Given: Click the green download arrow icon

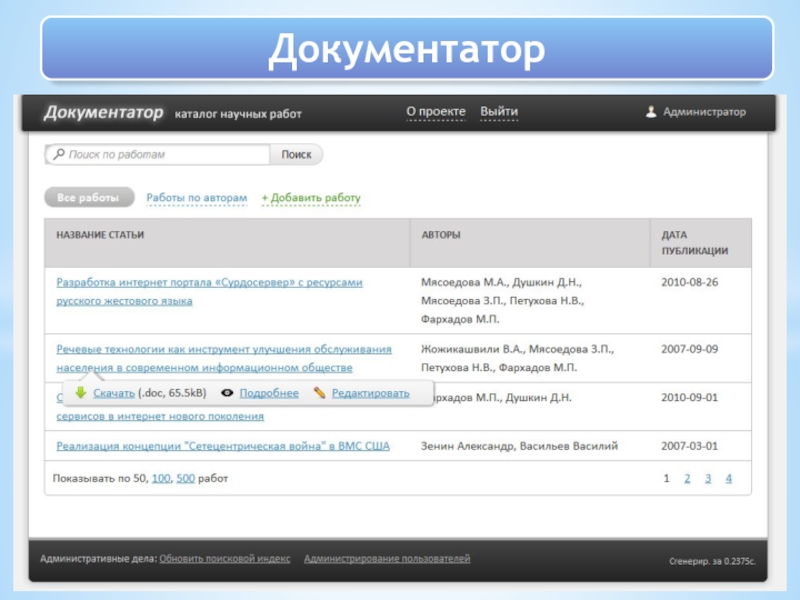Looking at the screenshot, I should pos(81,393).
